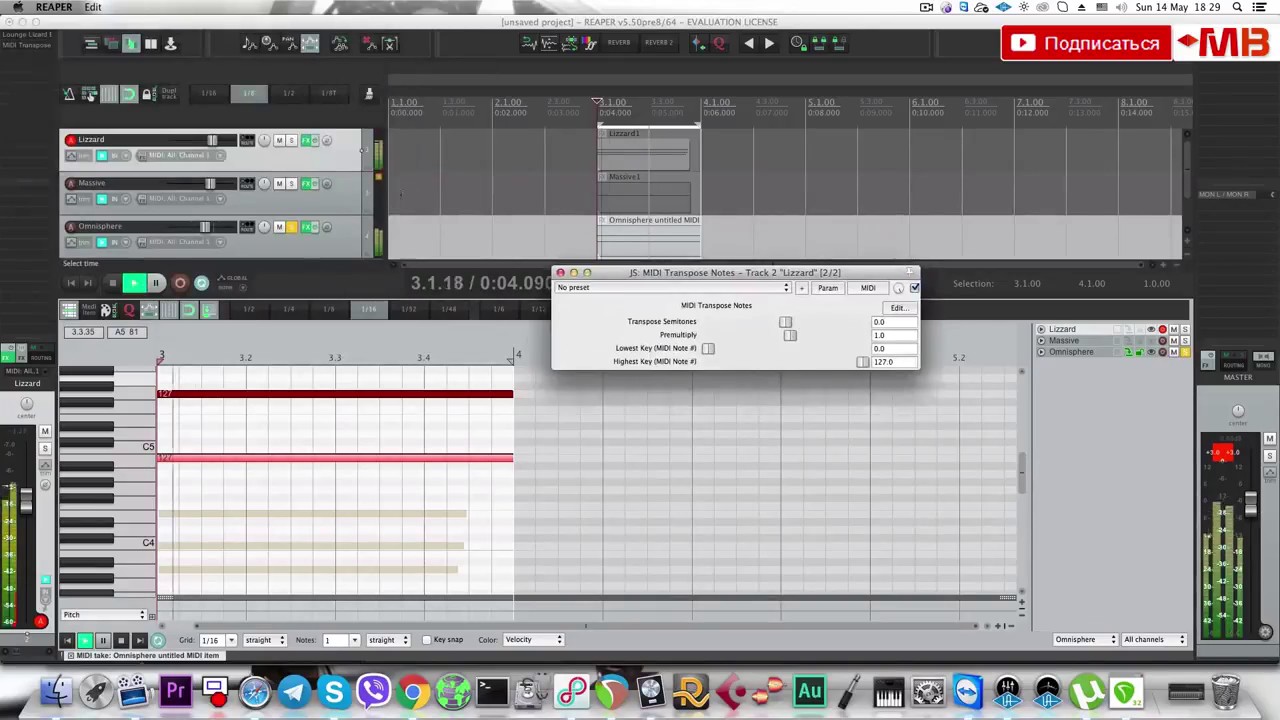Image resolution: width=1280 pixels, height=720 pixels.
Task: Click the red record button in main transport
Action: tap(180, 283)
